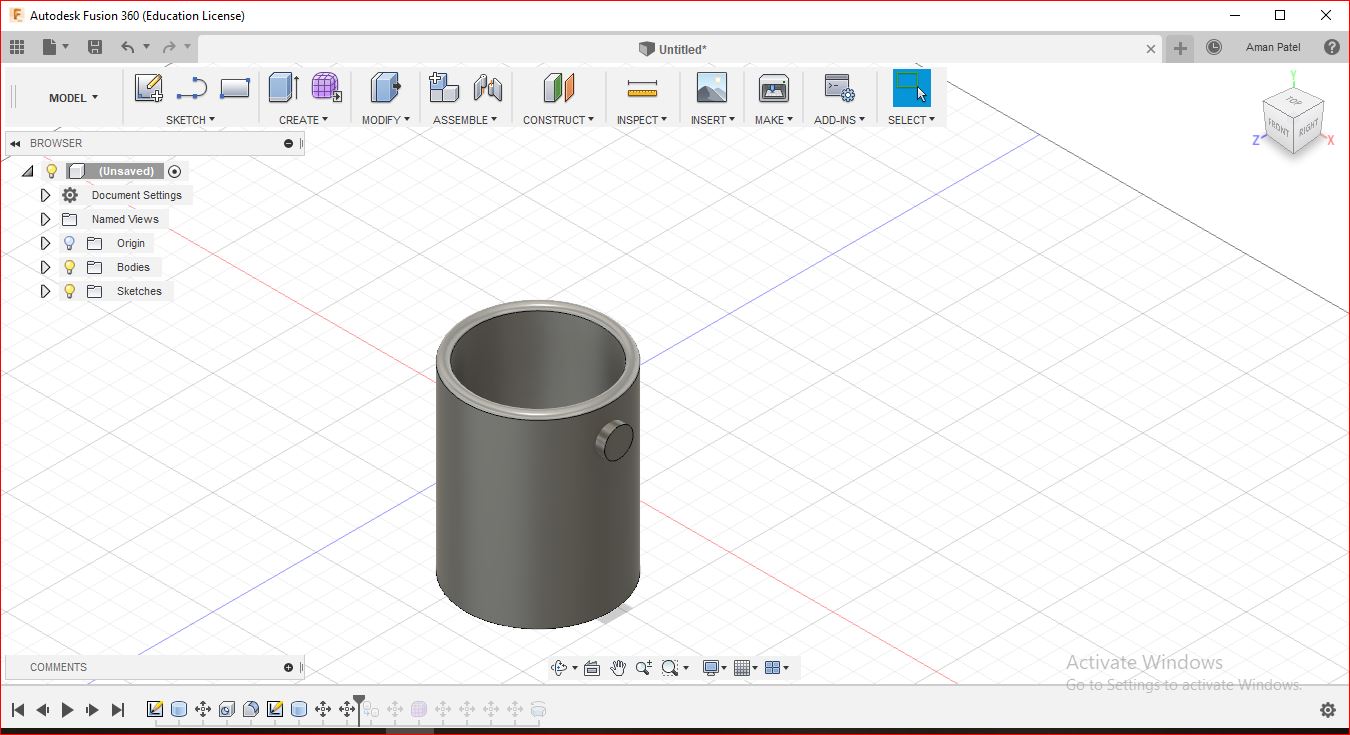The image size is (1350, 735).
Task: Toggle visibility lightbulb of Bodies folder
Action: click(69, 267)
